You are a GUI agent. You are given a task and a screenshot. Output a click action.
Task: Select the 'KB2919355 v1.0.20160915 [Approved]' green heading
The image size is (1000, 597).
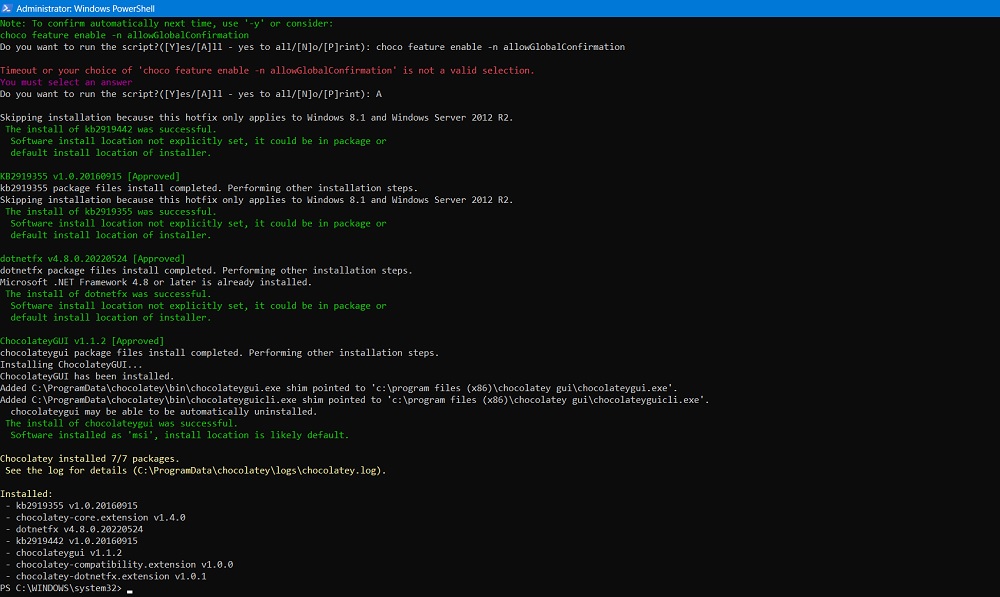pos(88,176)
